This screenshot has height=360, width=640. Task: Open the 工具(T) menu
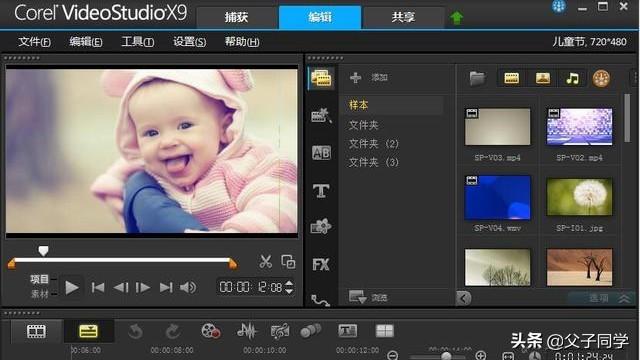point(138,42)
